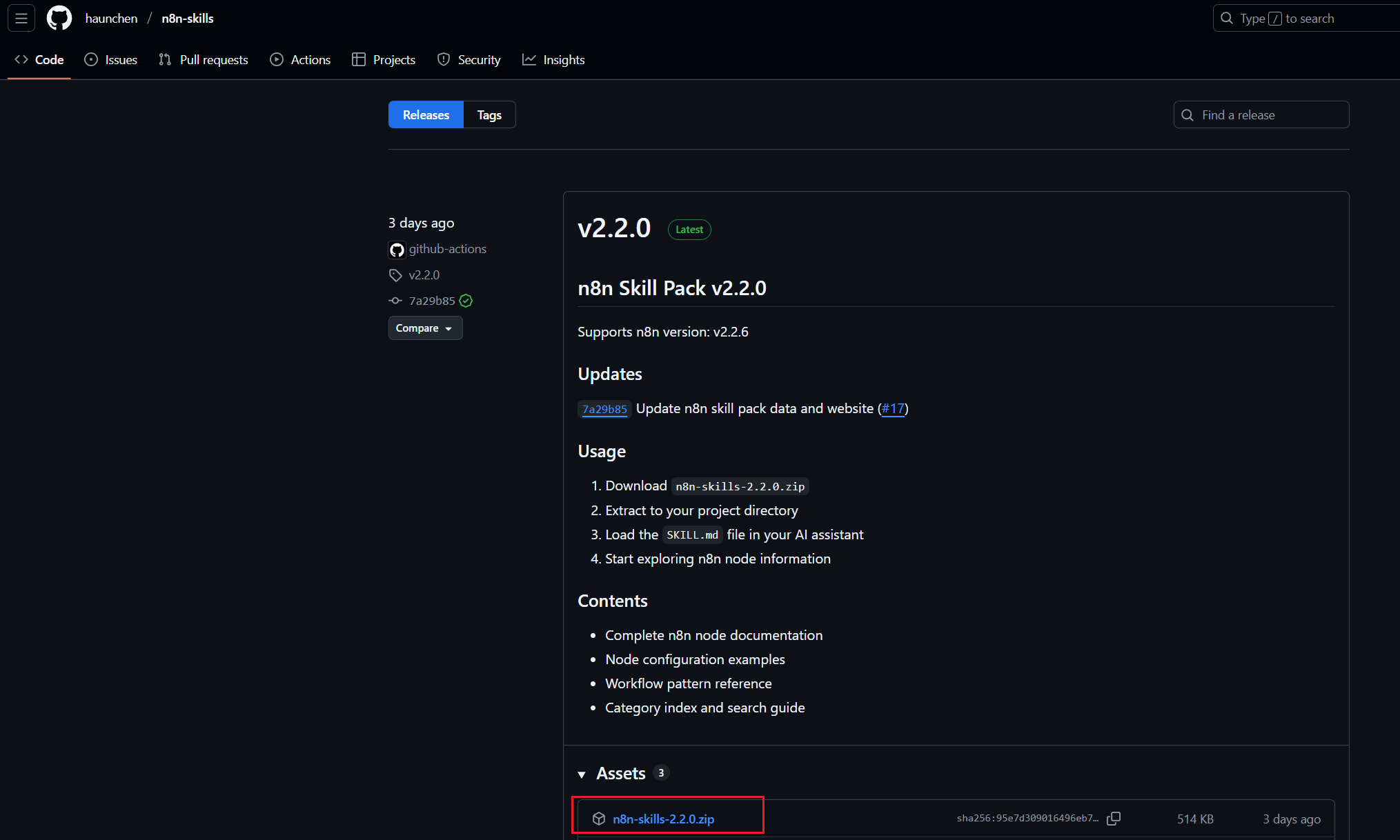Click the search magnifier in the top bar
Screen dimensions: 1400x840
(x=1227, y=19)
